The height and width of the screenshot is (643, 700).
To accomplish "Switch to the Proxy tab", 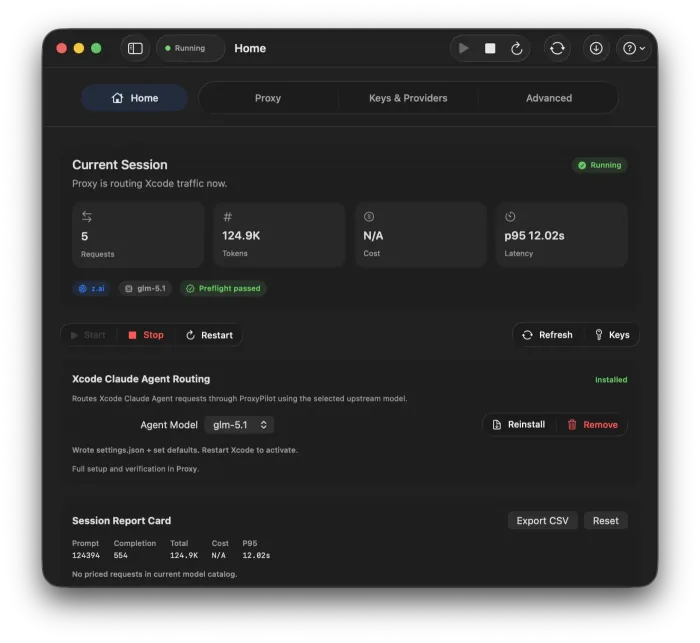I will point(268,98).
